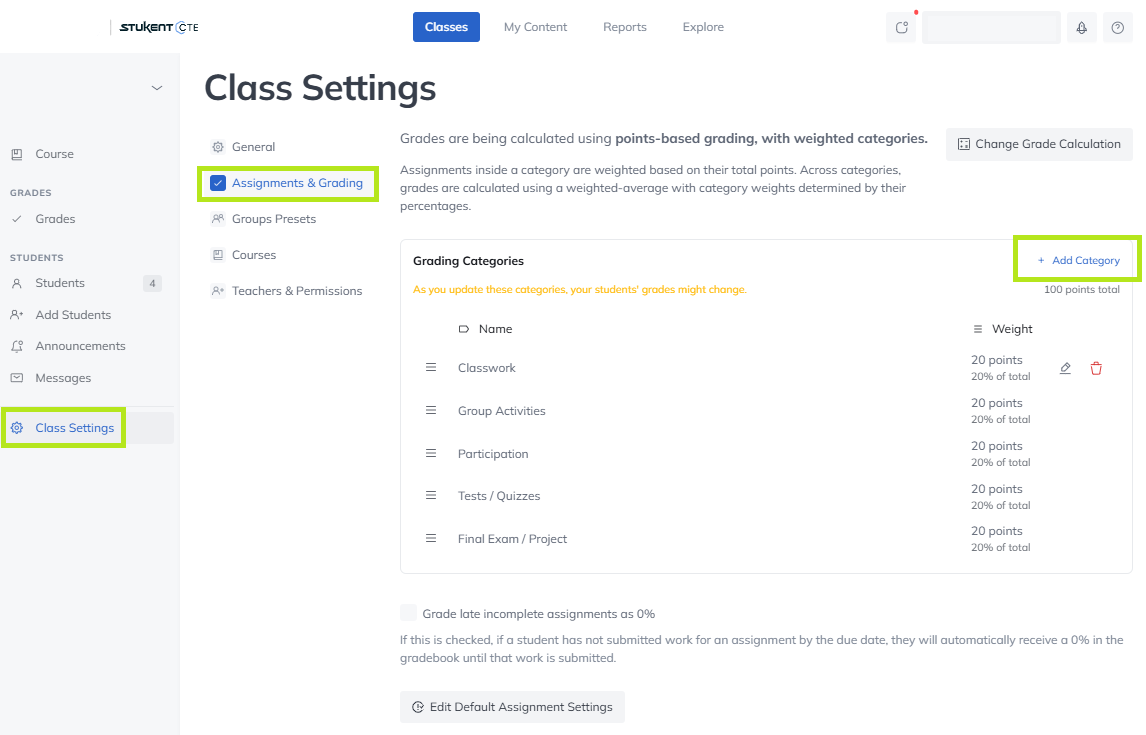Open the help question mark icon

1117,28
